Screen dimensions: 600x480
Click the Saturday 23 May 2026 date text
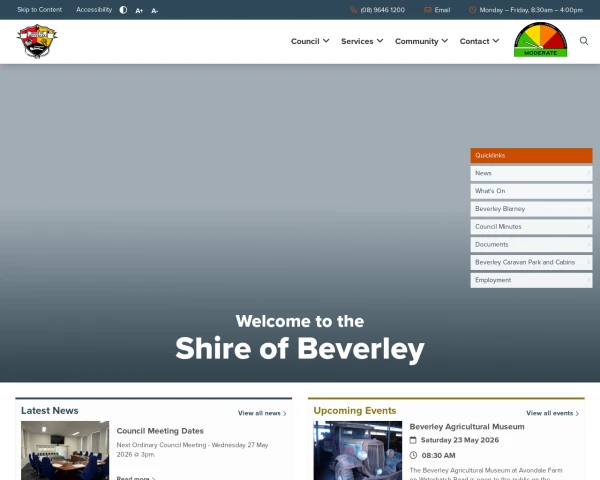[460, 440]
